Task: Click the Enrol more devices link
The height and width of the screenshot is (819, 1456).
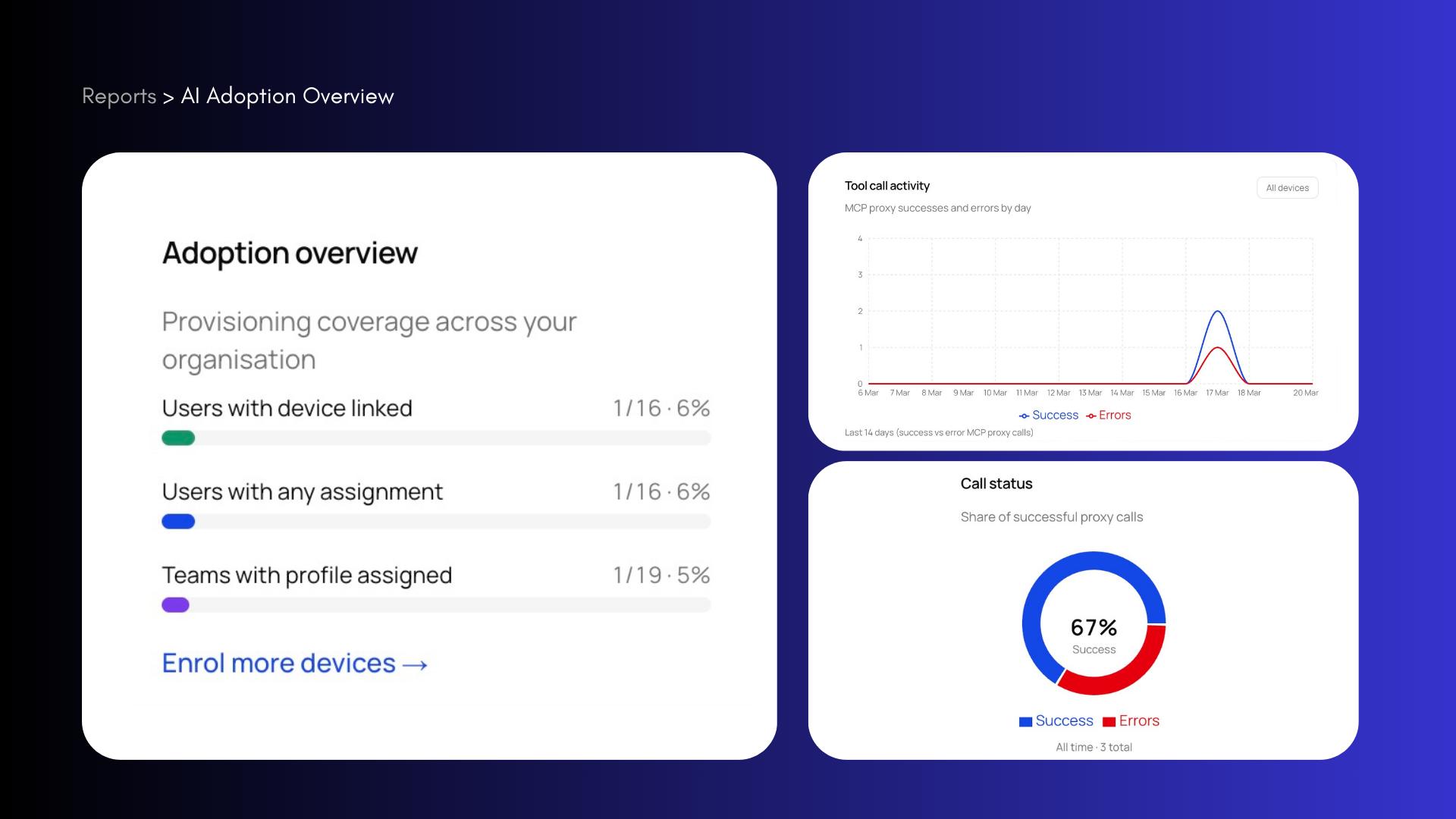Action: pyautogui.click(x=277, y=663)
